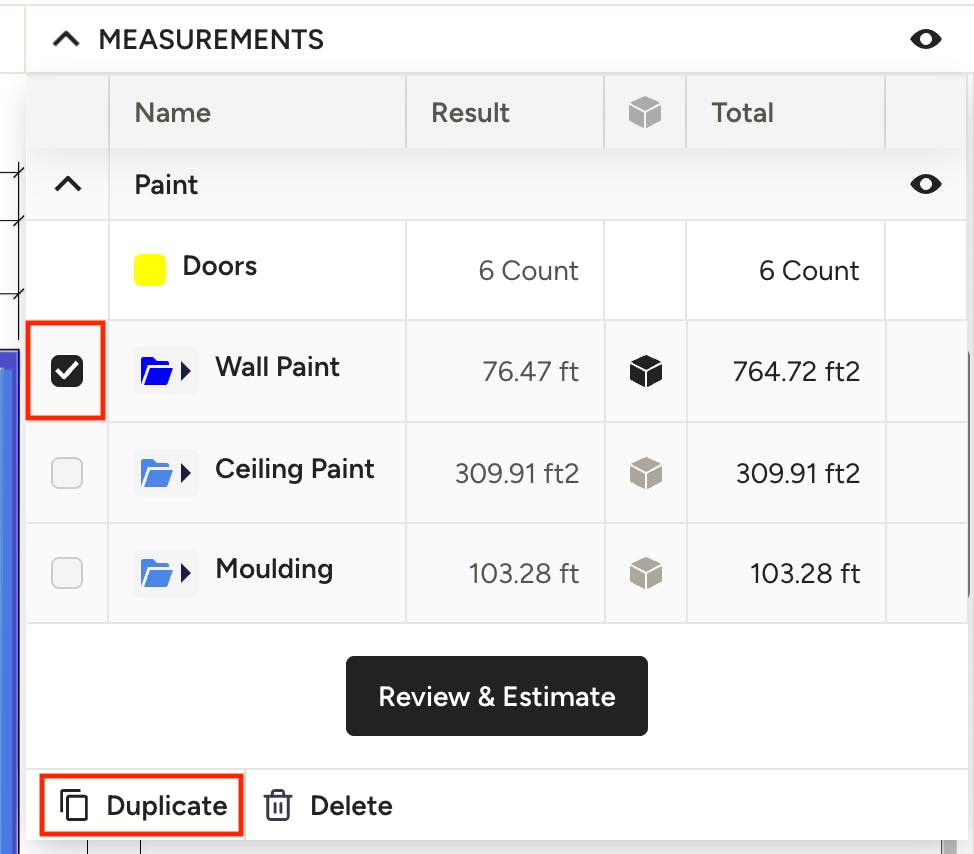974x854 pixels.
Task: Select the Moulding row checkbox
Action: pyautogui.click(x=66, y=573)
